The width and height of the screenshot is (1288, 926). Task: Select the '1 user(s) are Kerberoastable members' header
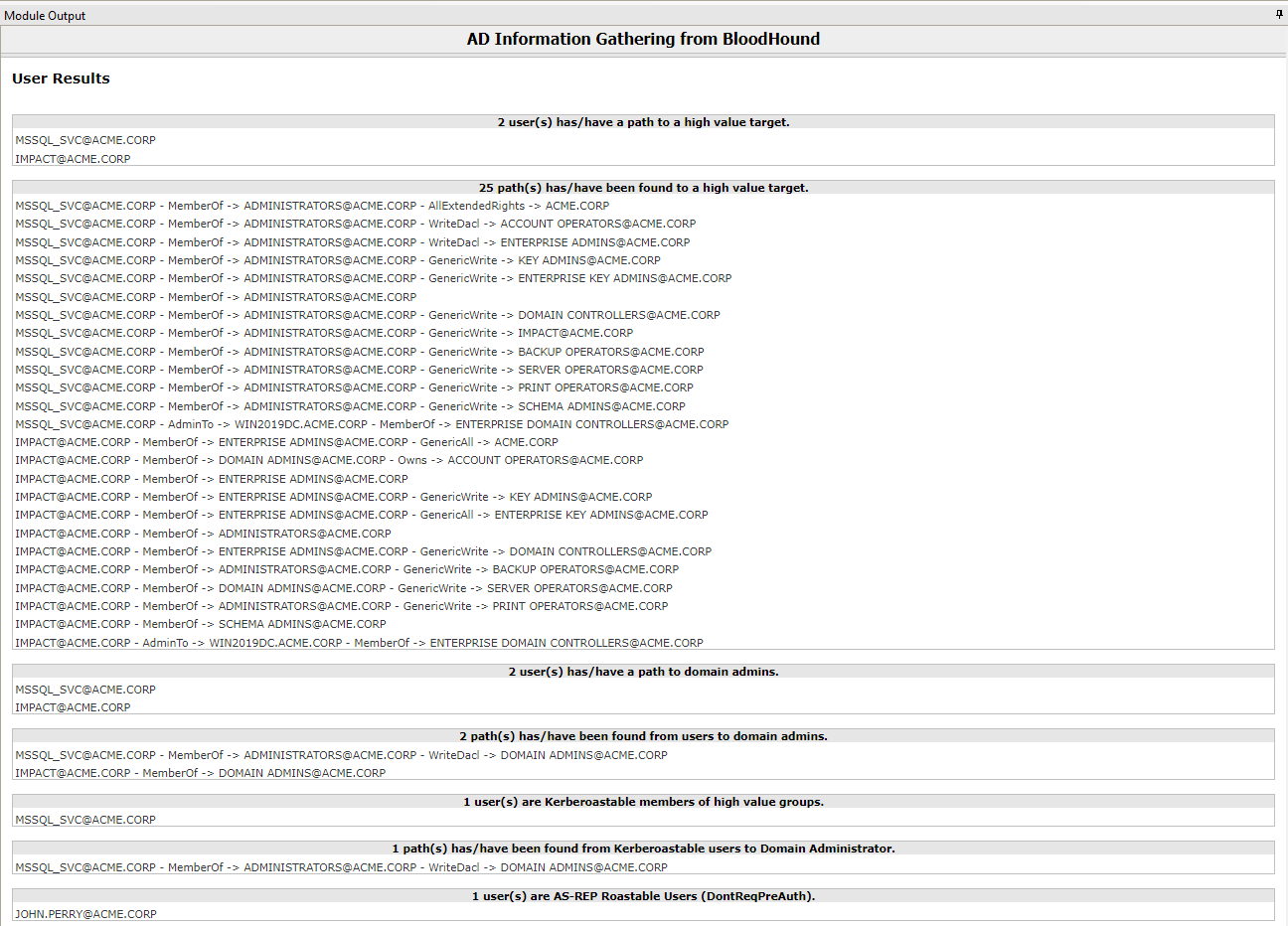[643, 802]
